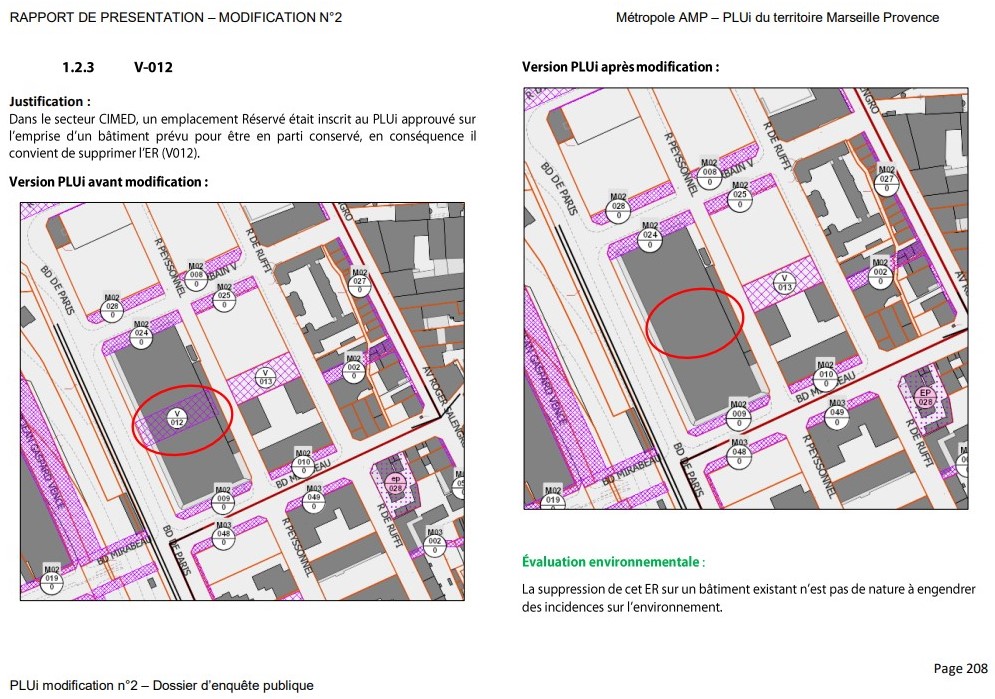Screen dimensions: 995x699
Task: Click the pink 'EP 028' marker on the after-modification map
Action: point(925,398)
